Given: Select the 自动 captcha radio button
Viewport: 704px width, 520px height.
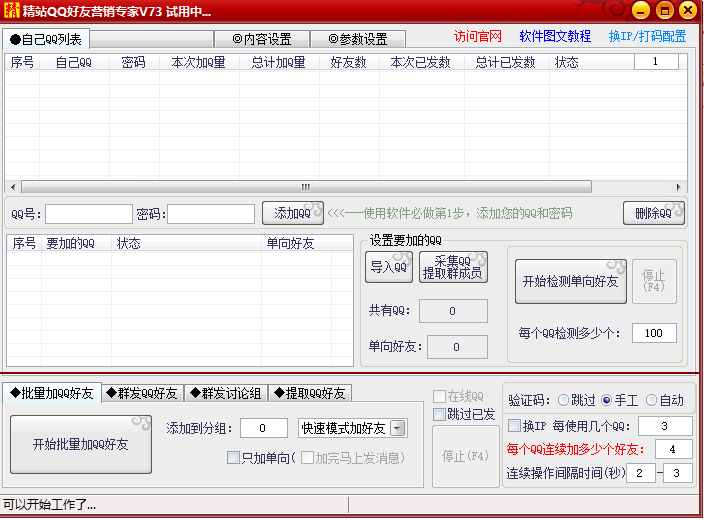Looking at the screenshot, I should [x=652, y=400].
